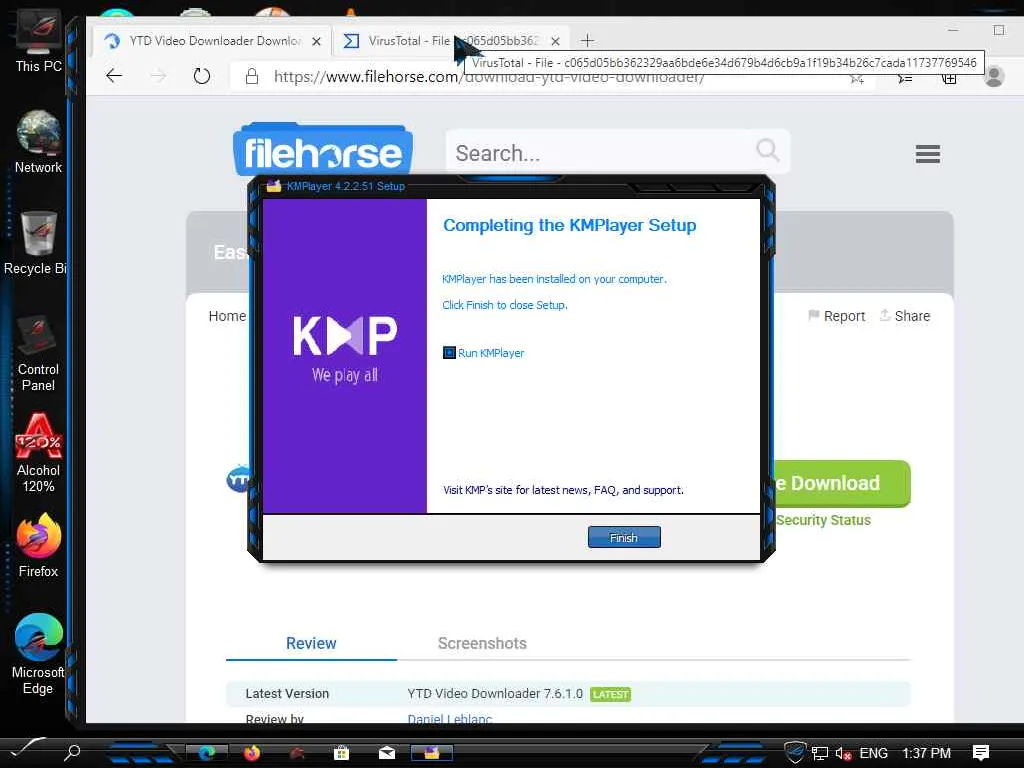Click Microsoft Store icon in taskbar

pyautogui.click(x=341, y=753)
